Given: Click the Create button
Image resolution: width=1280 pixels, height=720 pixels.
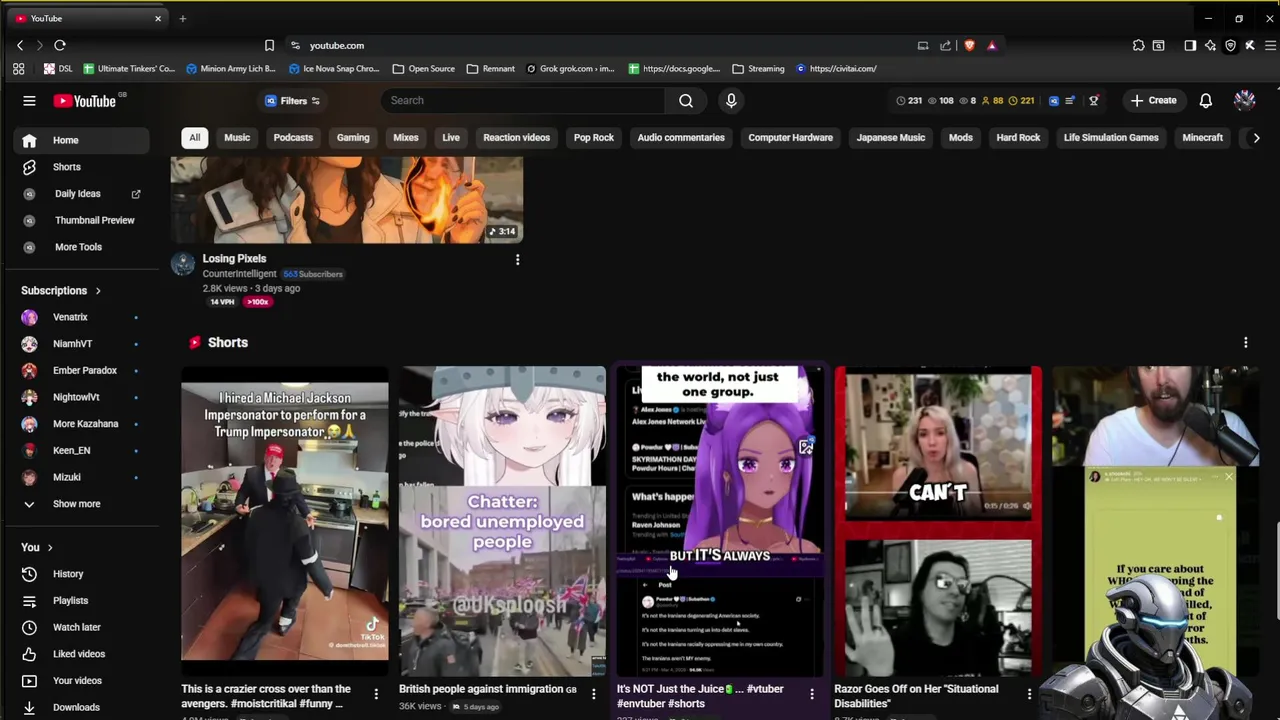Looking at the screenshot, I should [x=1153, y=100].
